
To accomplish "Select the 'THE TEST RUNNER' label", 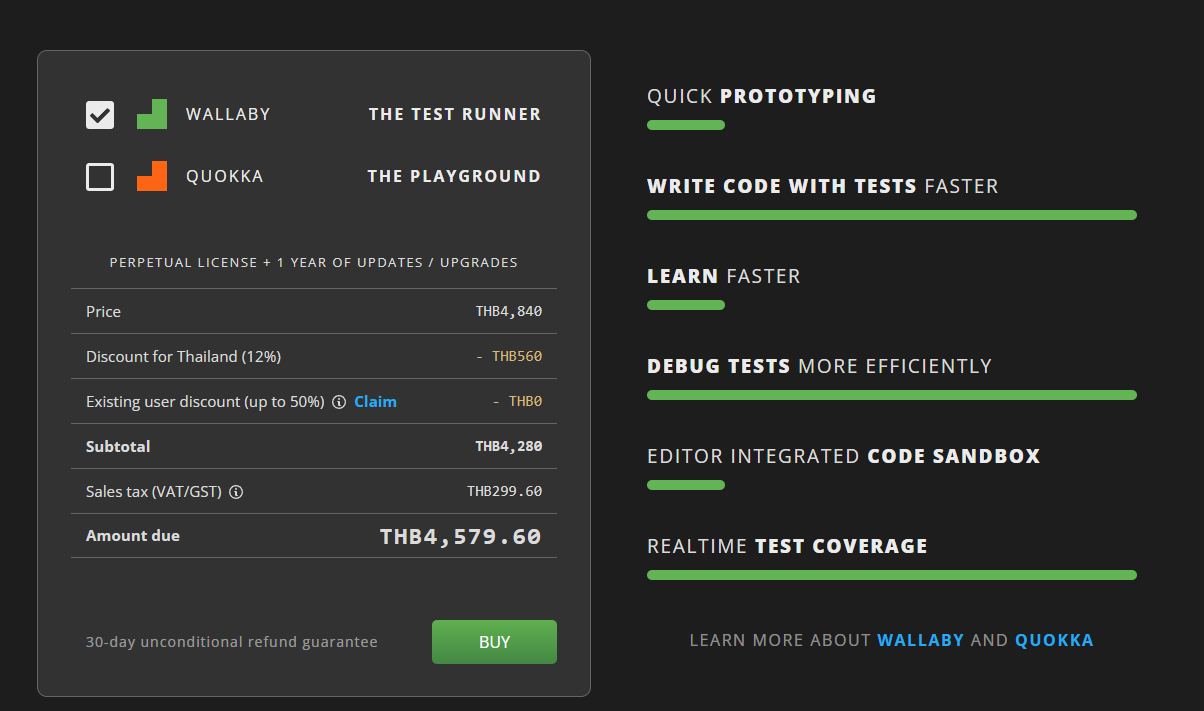I will tap(455, 114).
